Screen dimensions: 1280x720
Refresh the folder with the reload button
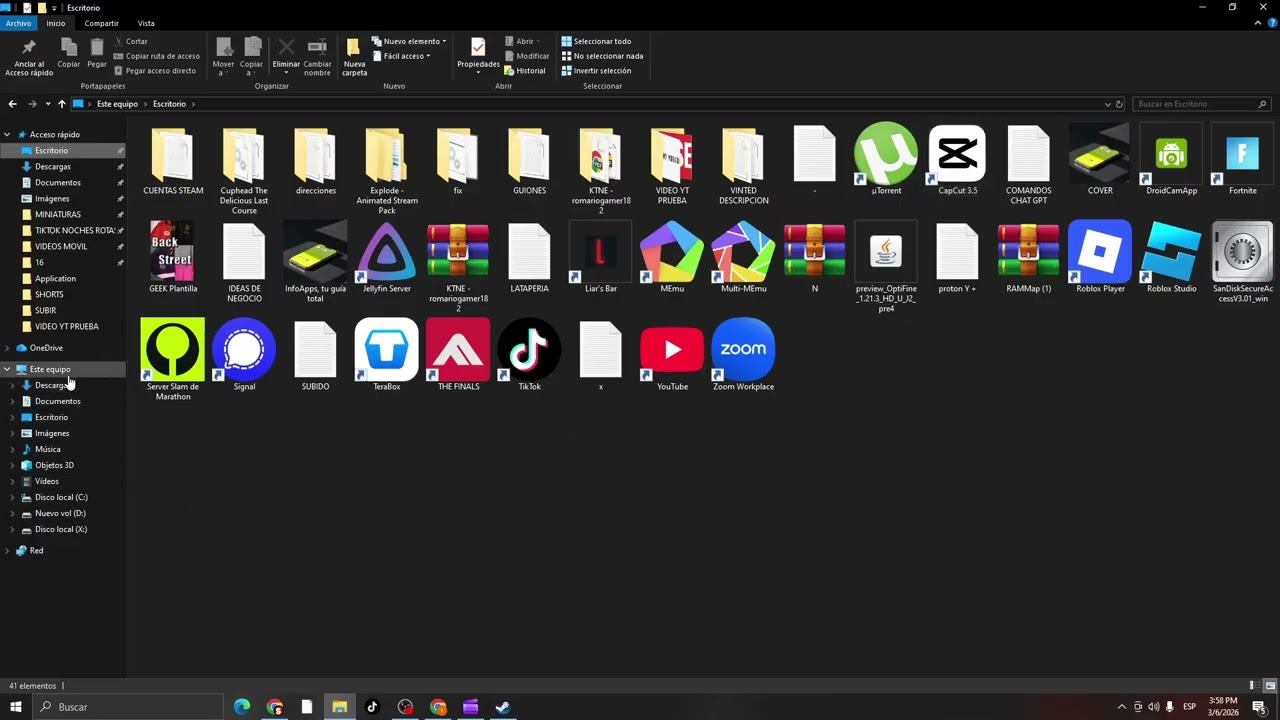point(1119,104)
